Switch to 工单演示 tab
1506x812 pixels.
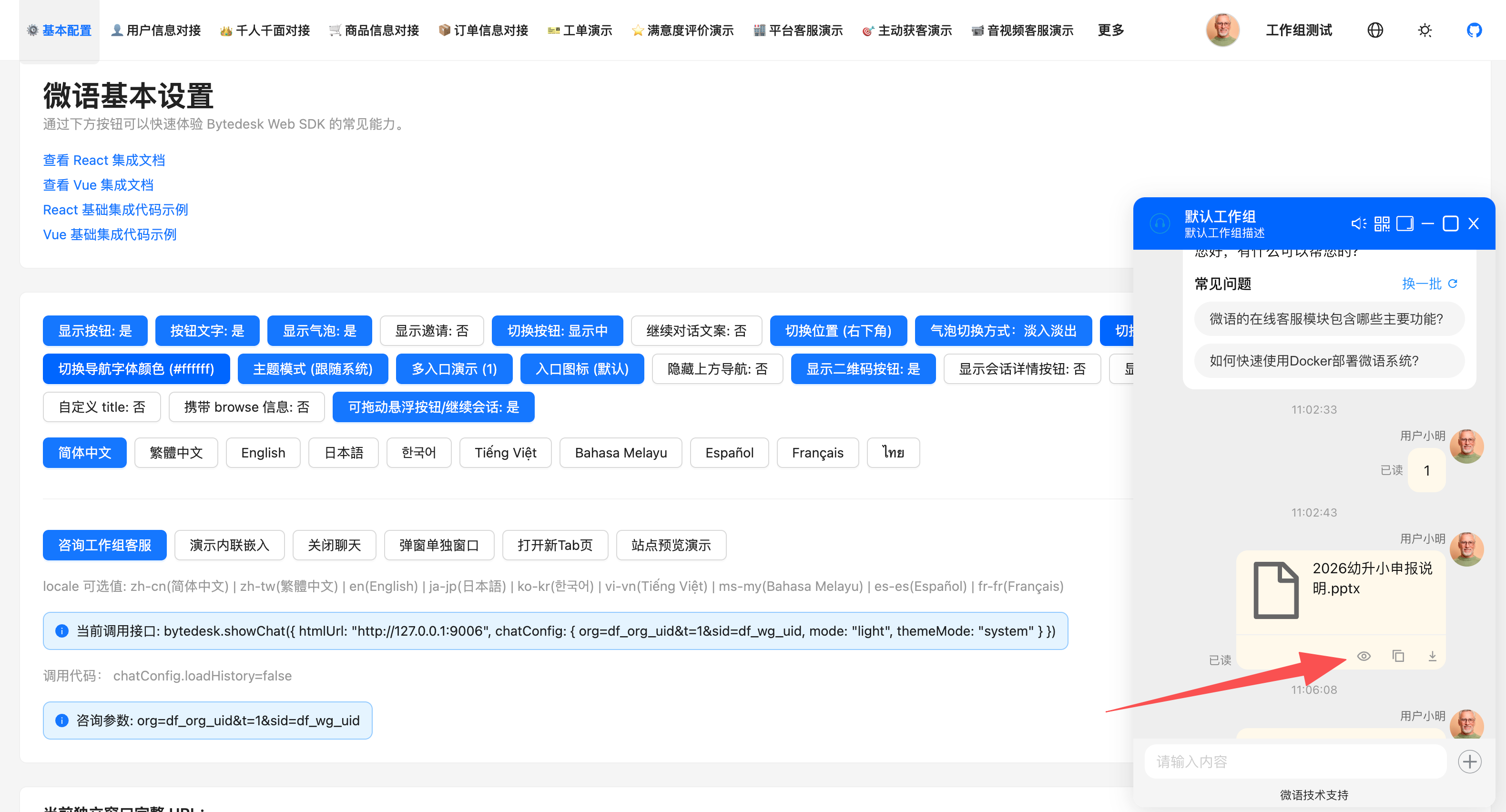click(580, 30)
